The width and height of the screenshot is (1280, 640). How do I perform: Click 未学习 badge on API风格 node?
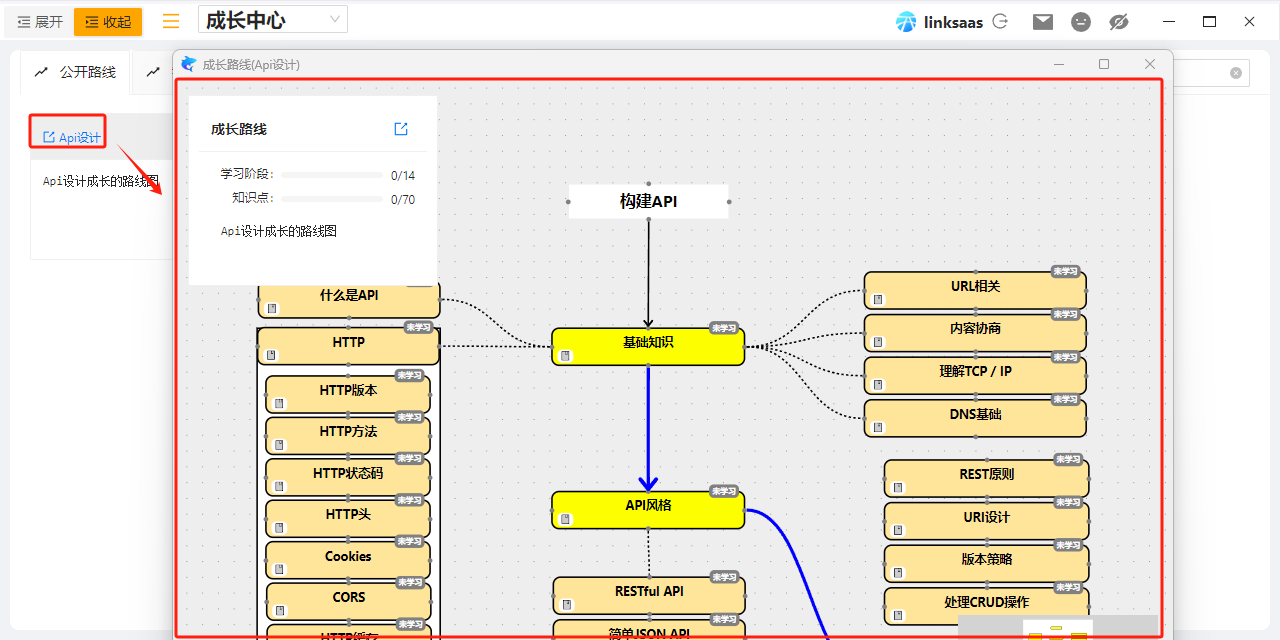[x=724, y=492]
